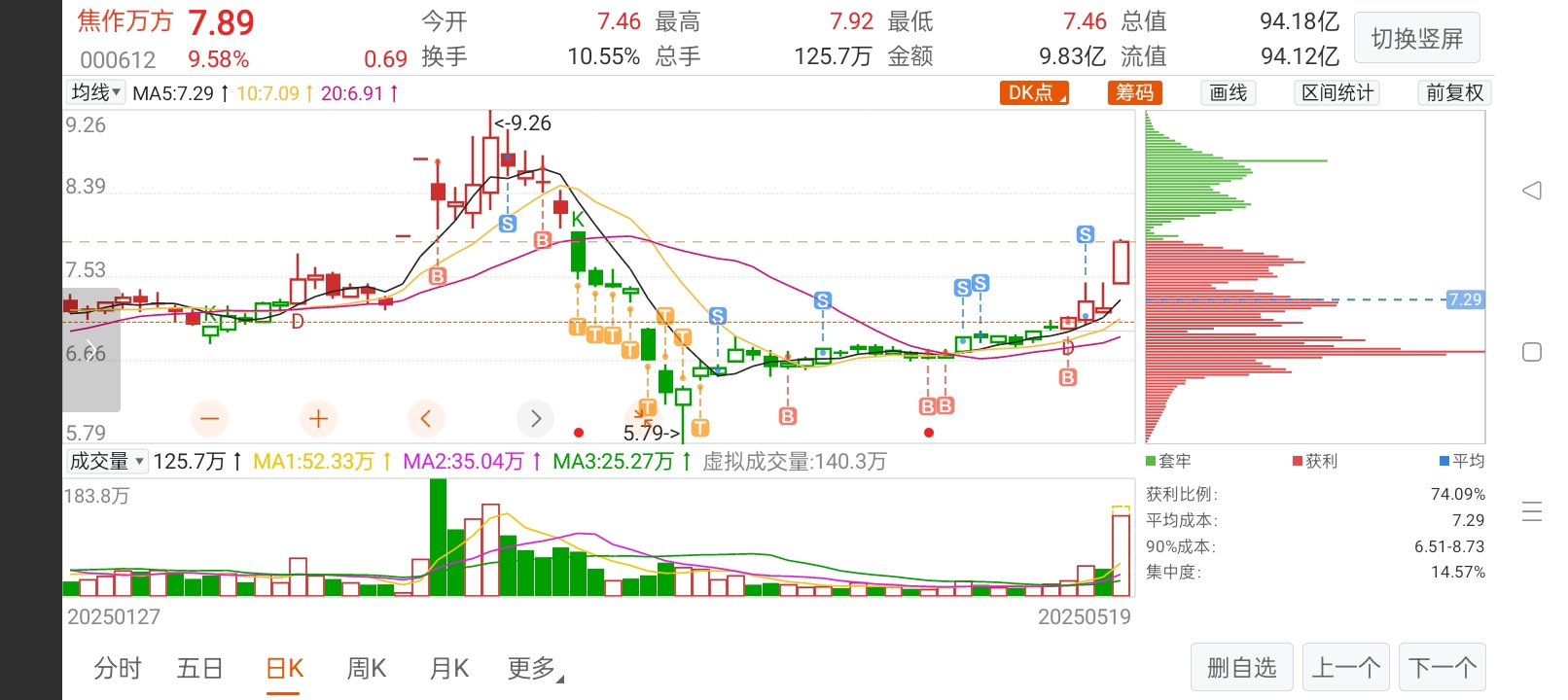This screenshot has height=700, width=1568.
Task: Switch to 周K tab
Action: (367, 669)
